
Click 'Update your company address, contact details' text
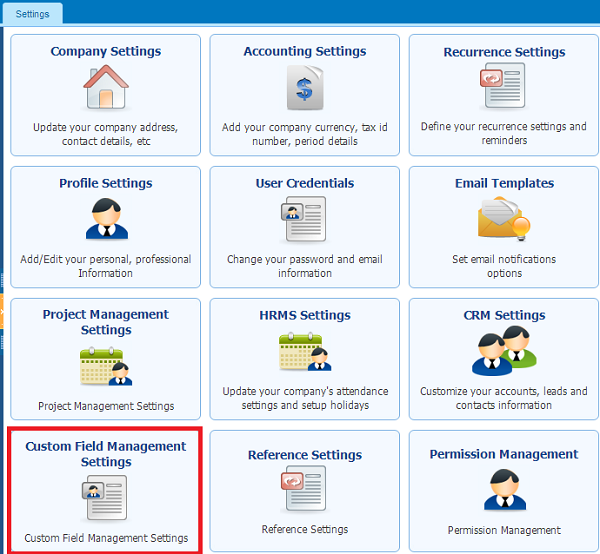click(106, 134)
